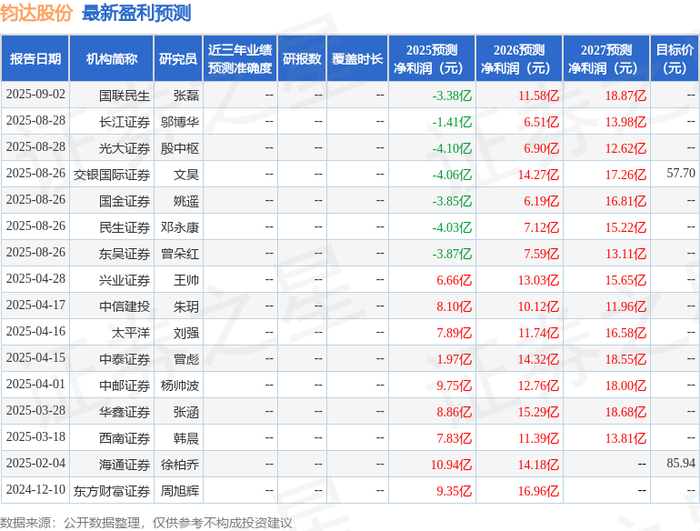Select institution 太平洋
Image resolution: width=700 pixels, height=531 pixels.
click(130, 332)
